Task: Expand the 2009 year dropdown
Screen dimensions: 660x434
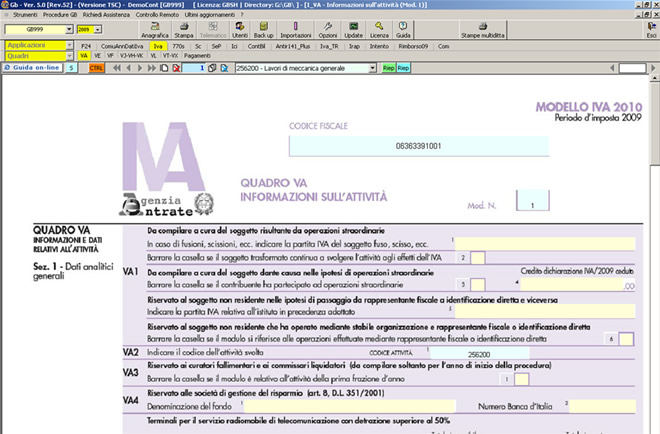Action: [98, 29]
